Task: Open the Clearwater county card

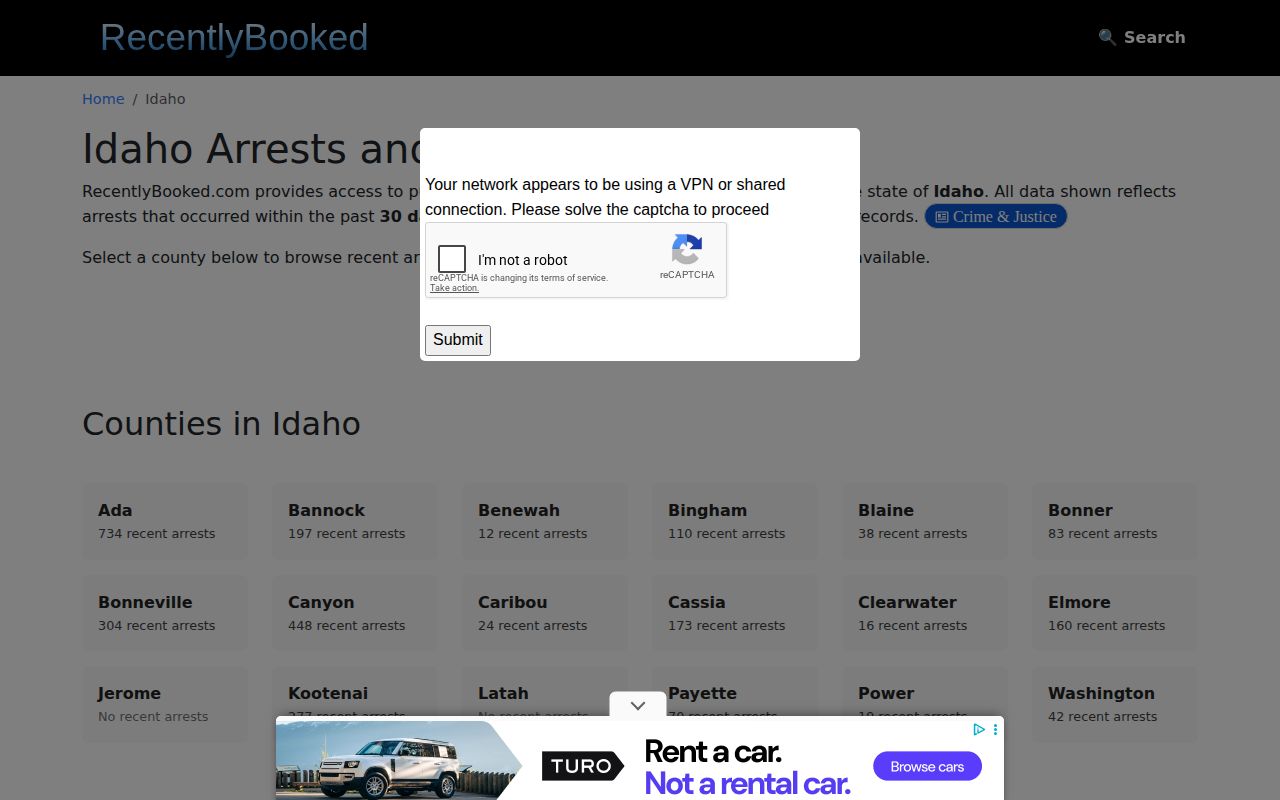Action: pyautogui.click(x=925, y=613)
